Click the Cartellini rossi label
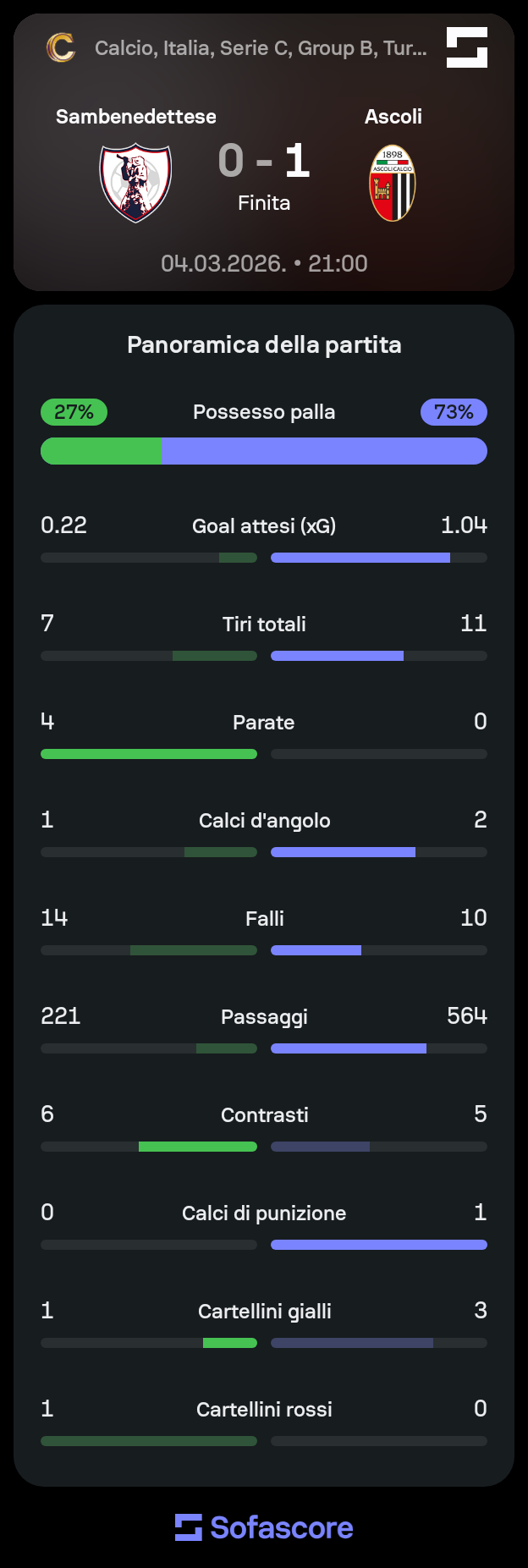Viewport: 528px width, 1568px height. pyautogui.click(x=264, y=1410)
